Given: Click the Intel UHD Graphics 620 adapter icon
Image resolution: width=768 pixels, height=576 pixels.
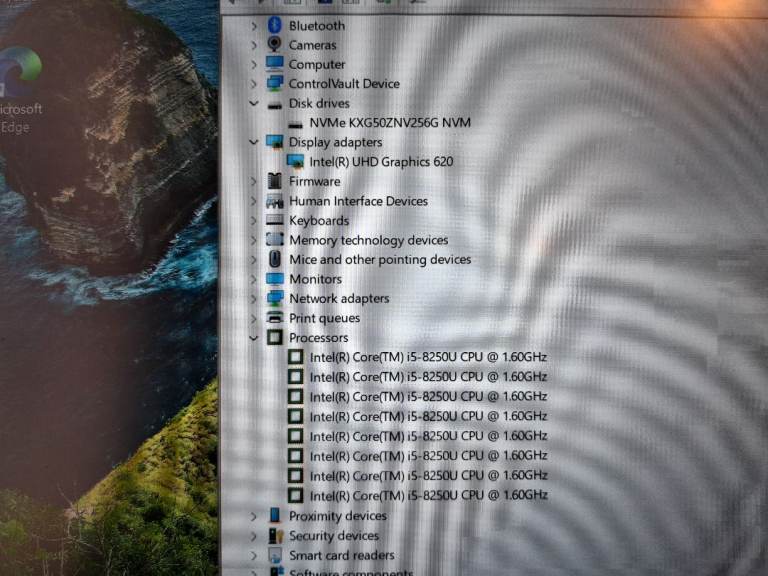Looking at the screenshot, I should point(295,161).
